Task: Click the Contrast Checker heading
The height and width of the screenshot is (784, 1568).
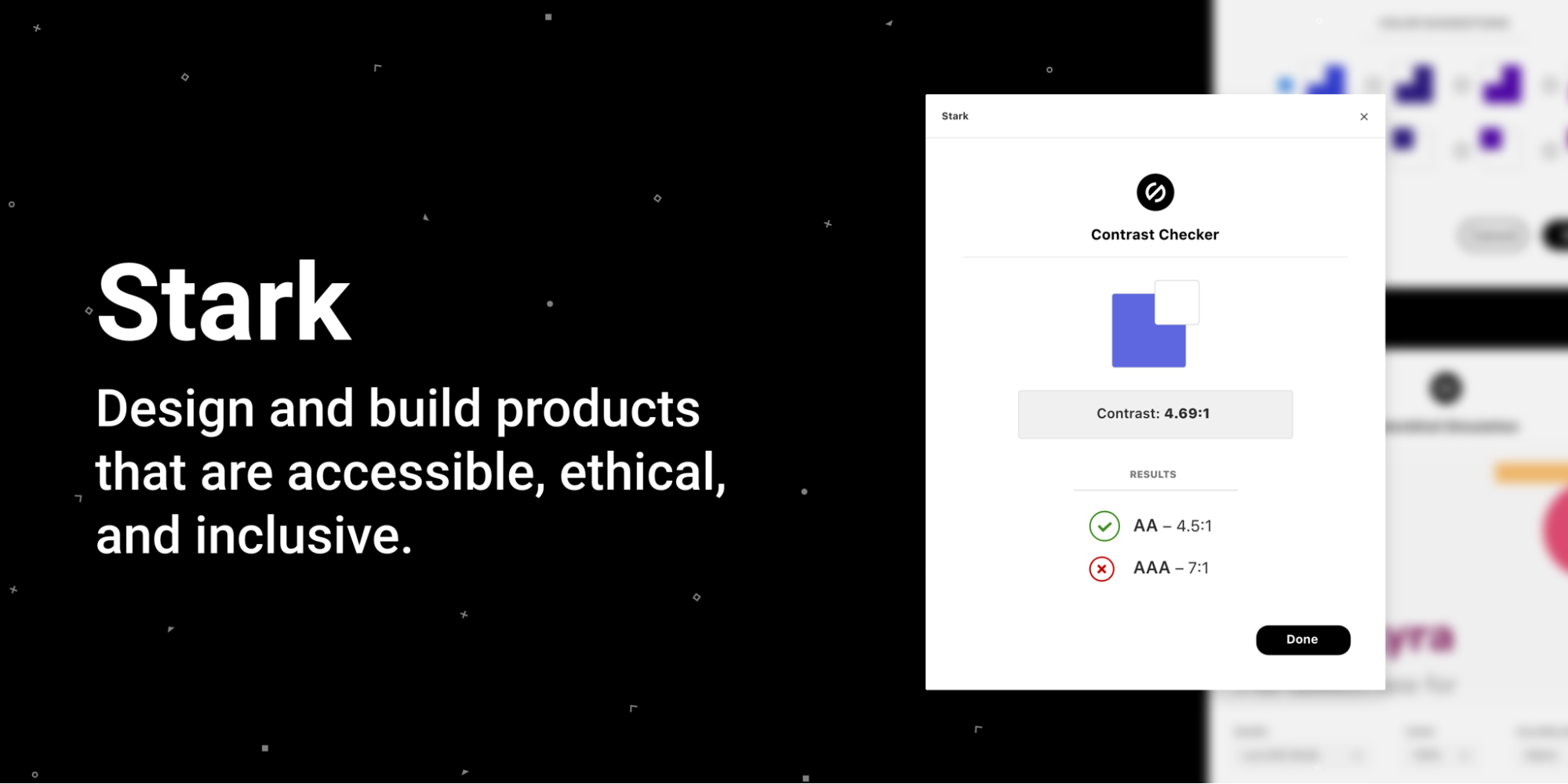Action: pyautogui.click(x=1155, y=234)
